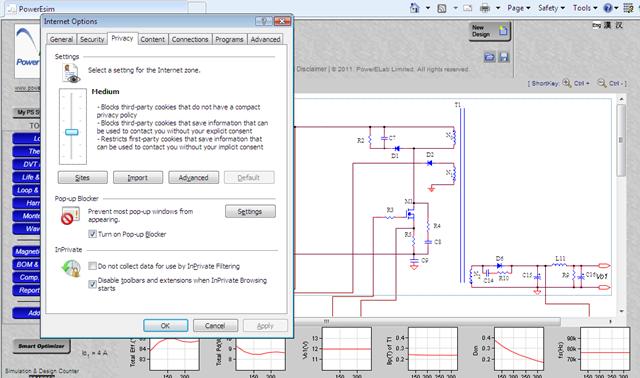
Task: Click the Advanced button under privacy settings
Action: point(193,178)
